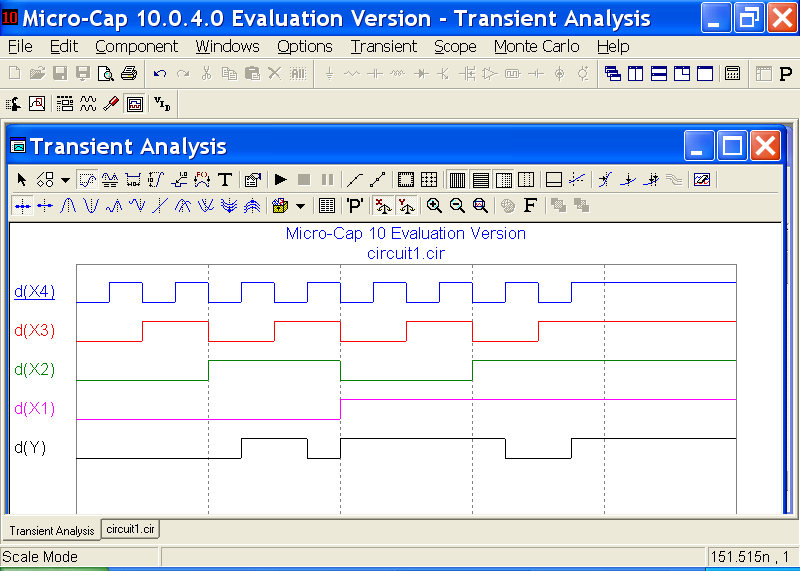Click the horizontal cursor crosshair icon
The image size is (800, 571).
(x=577, y=180)
